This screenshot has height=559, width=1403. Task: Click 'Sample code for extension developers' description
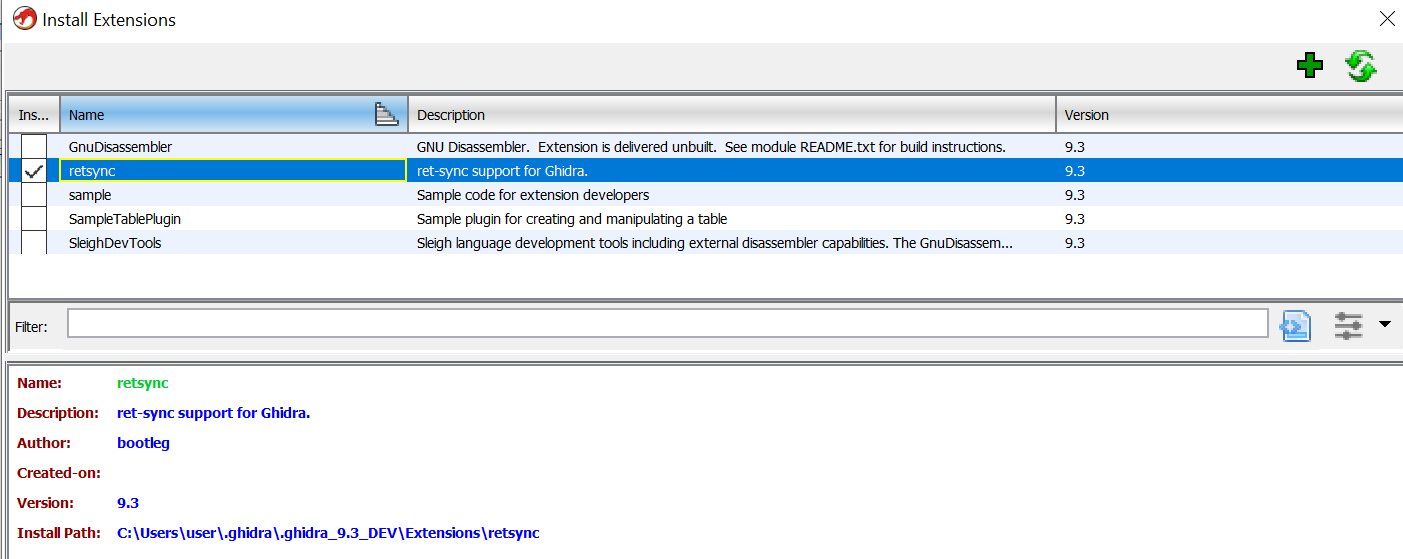pos(533,195)
